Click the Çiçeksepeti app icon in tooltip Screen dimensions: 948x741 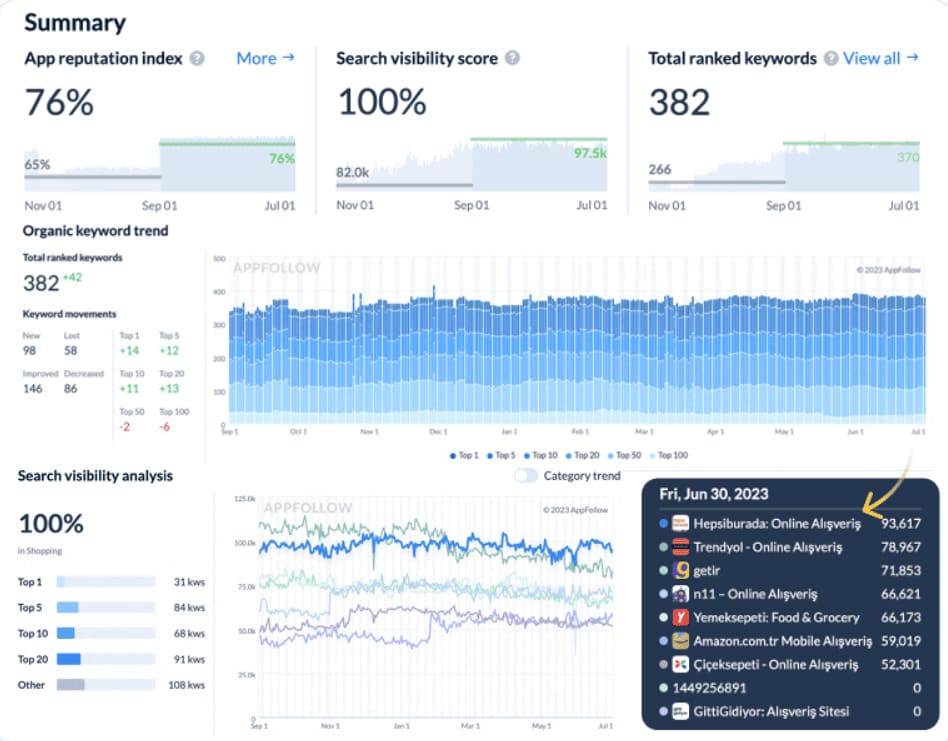coord(681,664)
